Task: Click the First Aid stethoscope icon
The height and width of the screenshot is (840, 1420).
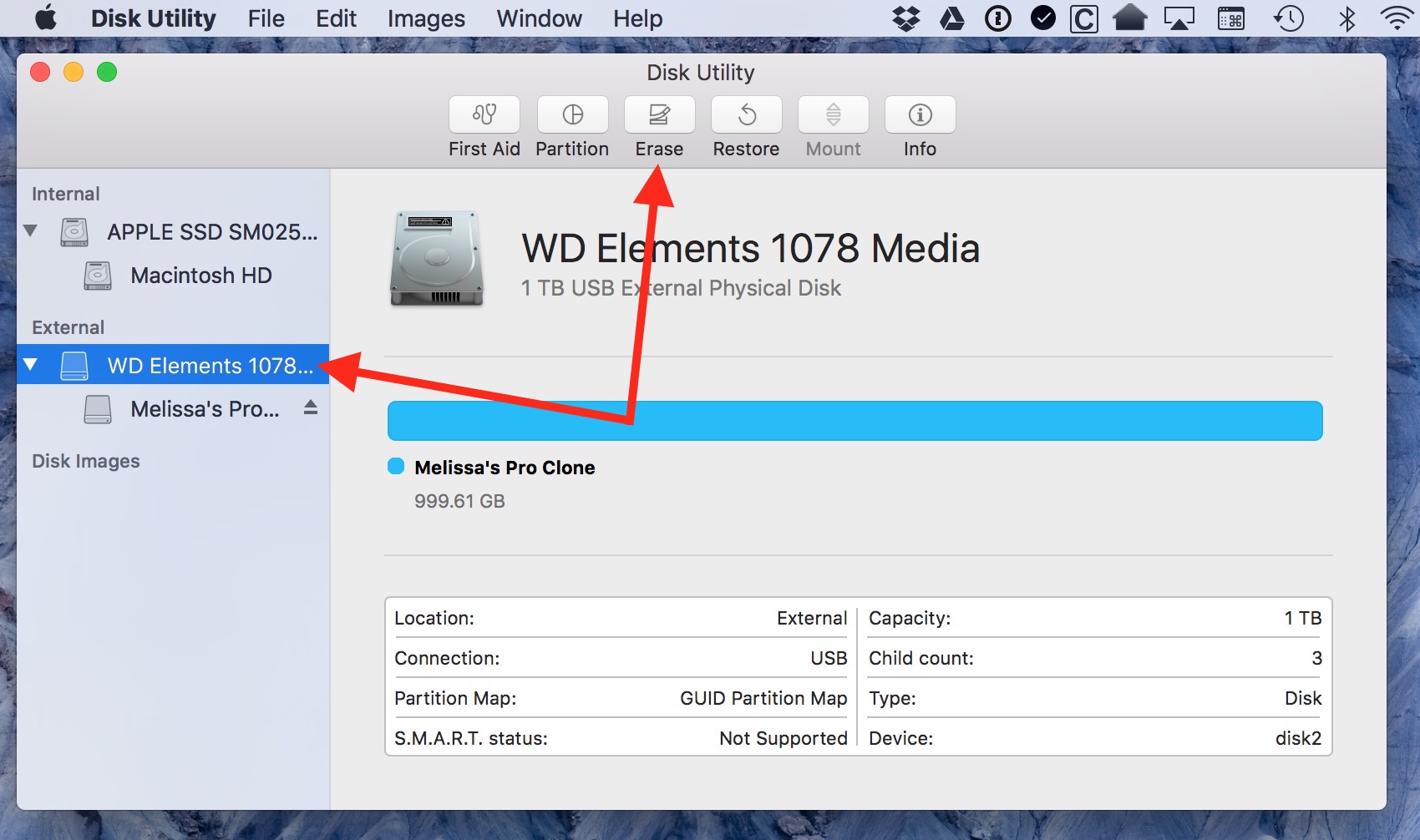Action: tap(484, 114)
